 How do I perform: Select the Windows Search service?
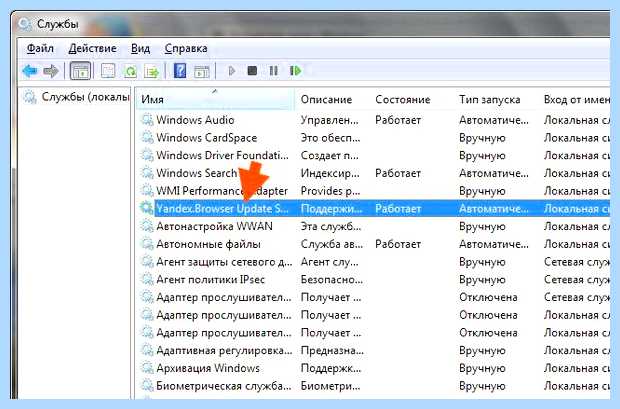197,173
